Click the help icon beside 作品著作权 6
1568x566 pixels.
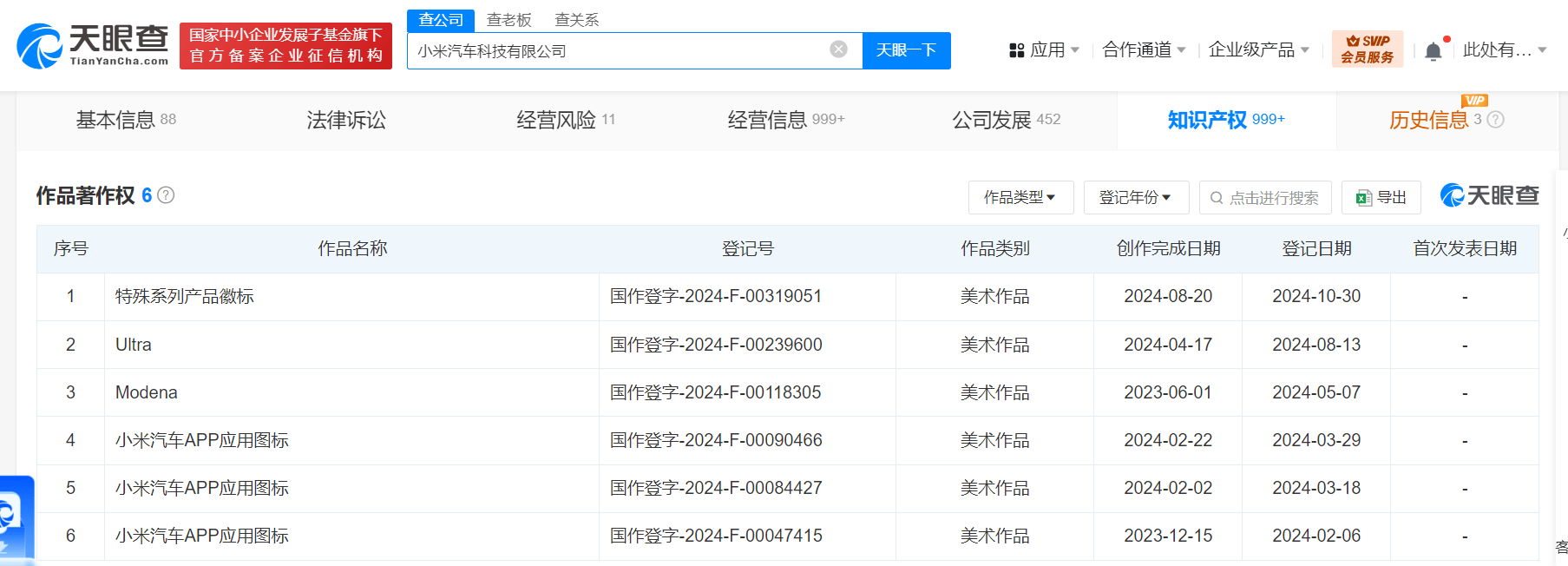point(166,195)
